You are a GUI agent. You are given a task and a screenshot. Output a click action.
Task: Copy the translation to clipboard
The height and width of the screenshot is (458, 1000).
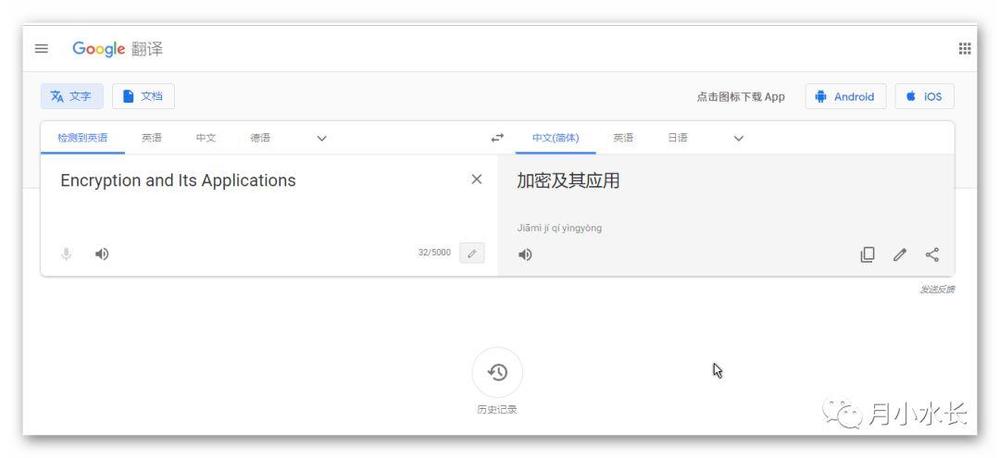pyautogui.click(x=867, y=255)
